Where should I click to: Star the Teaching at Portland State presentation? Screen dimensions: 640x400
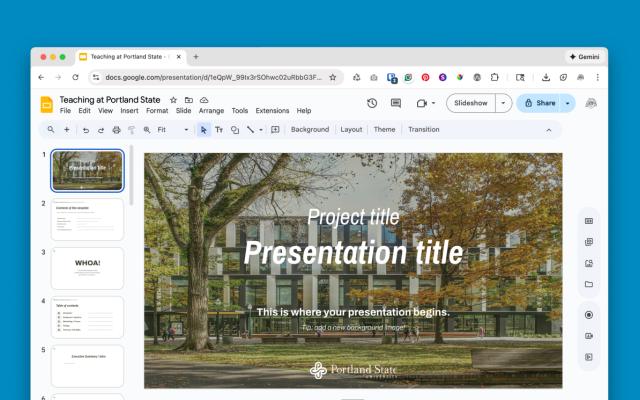(x=173, y=100)
